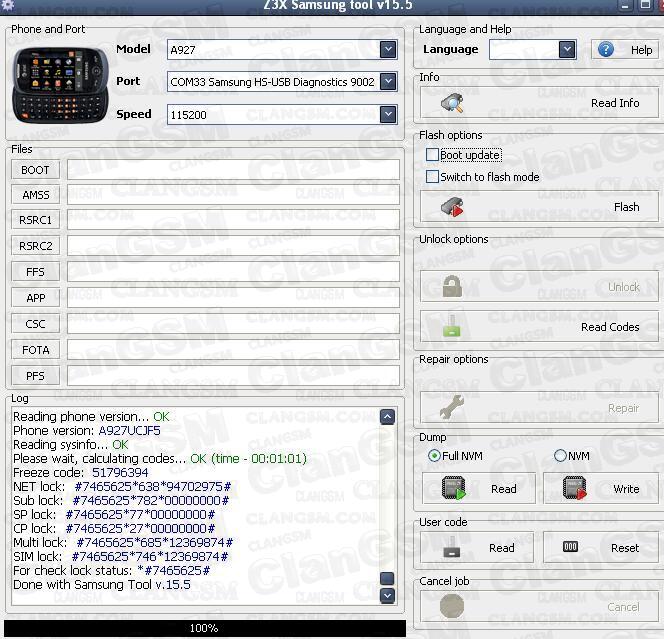Click the BOOT file path field
Image resolution: width=664 pixels, height=639 pixels.
233,170
